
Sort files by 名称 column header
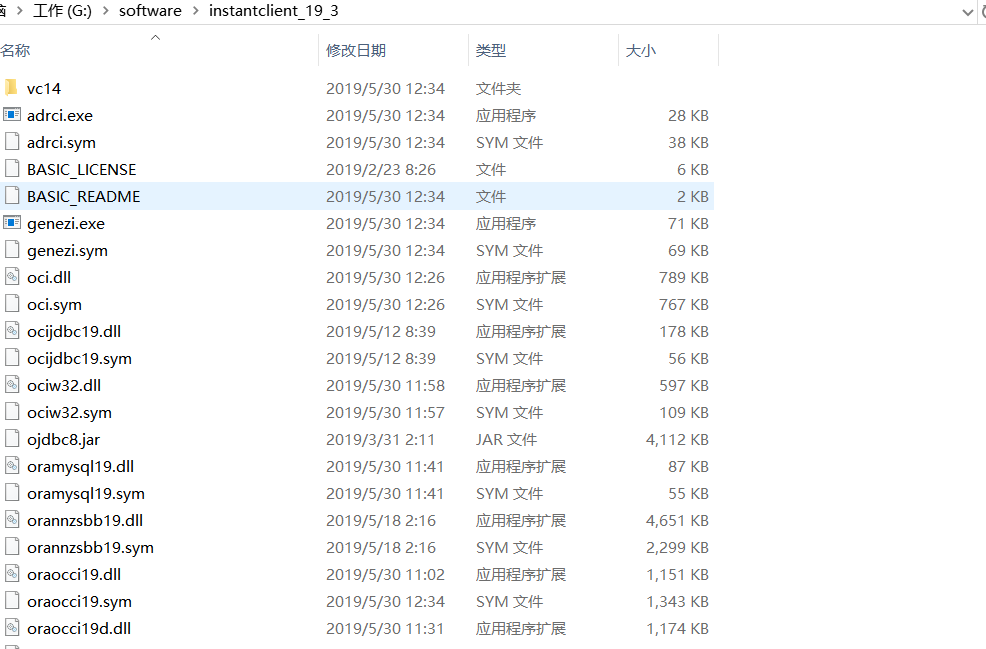tap(15, 50)
